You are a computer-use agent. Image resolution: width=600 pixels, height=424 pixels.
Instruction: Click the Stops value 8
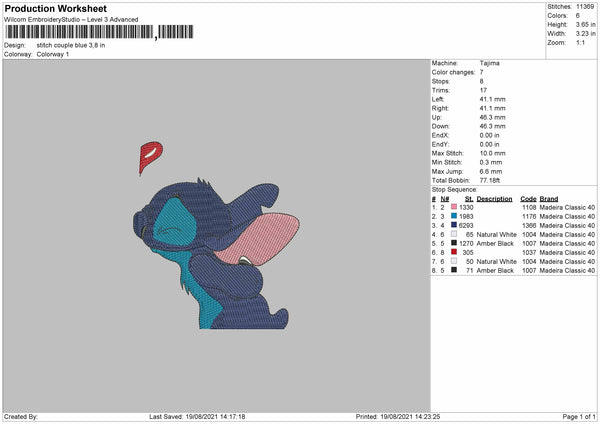click(x=481, y=81)
